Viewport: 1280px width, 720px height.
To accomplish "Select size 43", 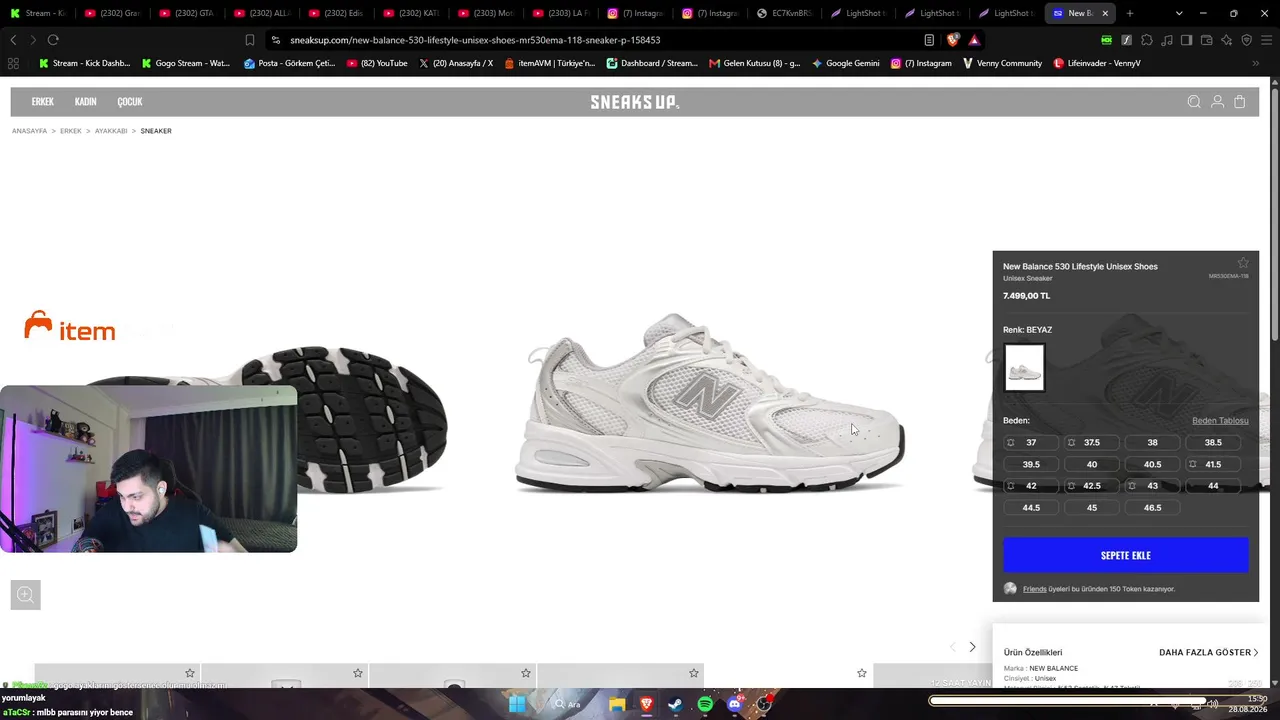I will (x=1152, y=486).
